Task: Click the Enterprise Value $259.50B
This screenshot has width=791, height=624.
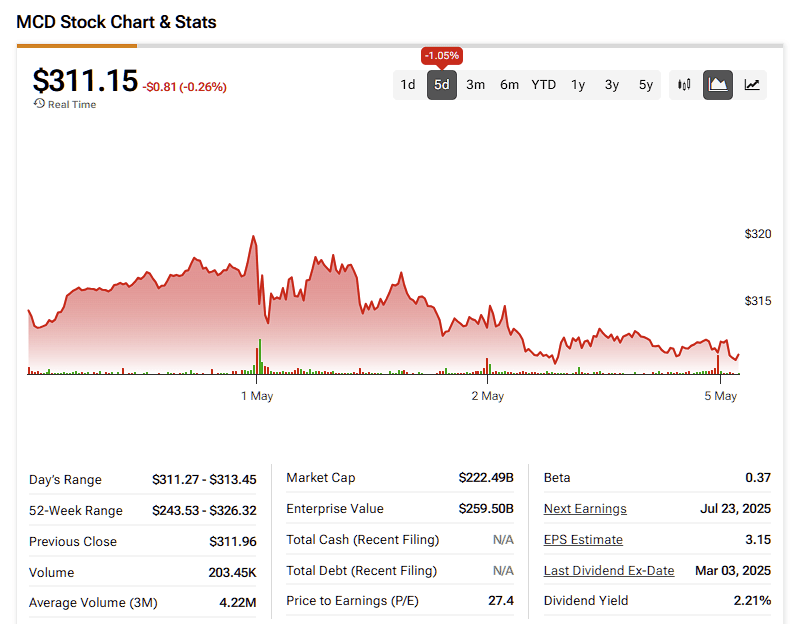Action: (x=486, y=508)
